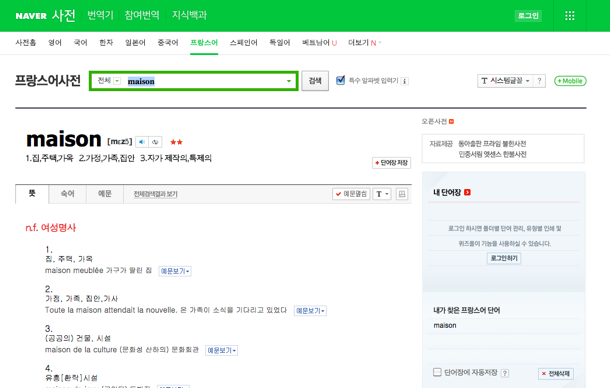
Task: Open the T font size dropdown
Action: point(382,194)
